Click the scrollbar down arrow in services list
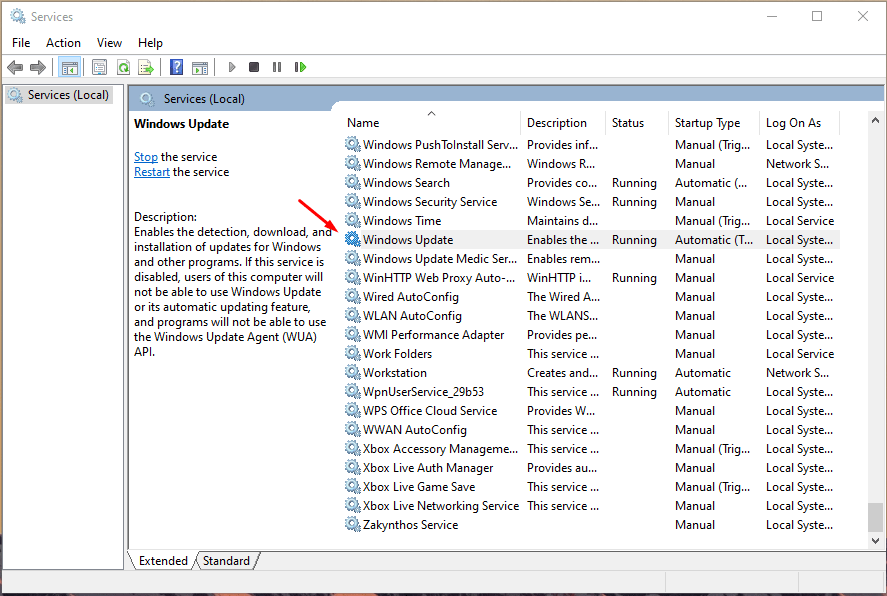The height and width of the screenshot is (596, 887). coord(875,540)
